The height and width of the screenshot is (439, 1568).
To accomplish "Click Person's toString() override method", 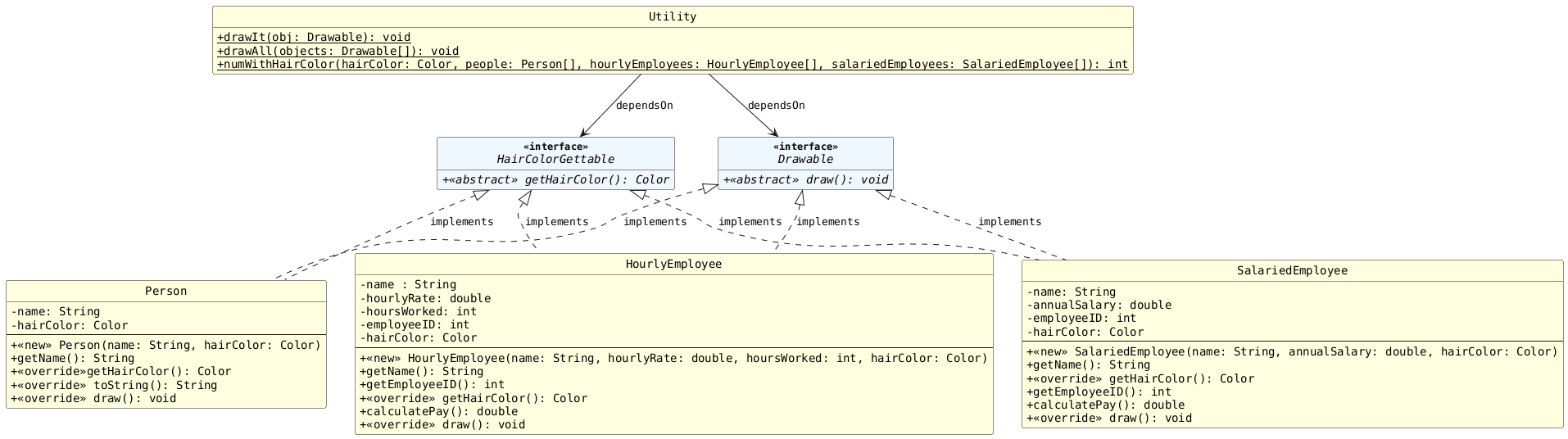I will 114,385.
